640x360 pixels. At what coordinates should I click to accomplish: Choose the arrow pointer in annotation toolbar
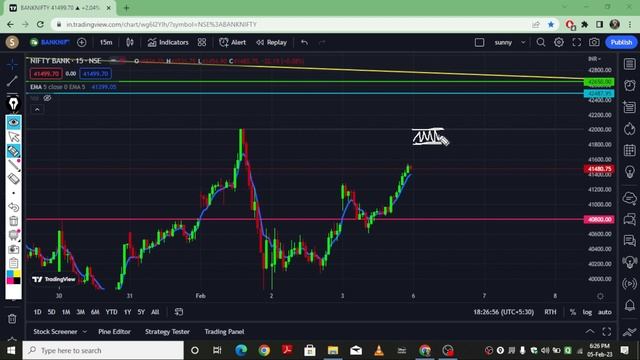tap(13, 137)
